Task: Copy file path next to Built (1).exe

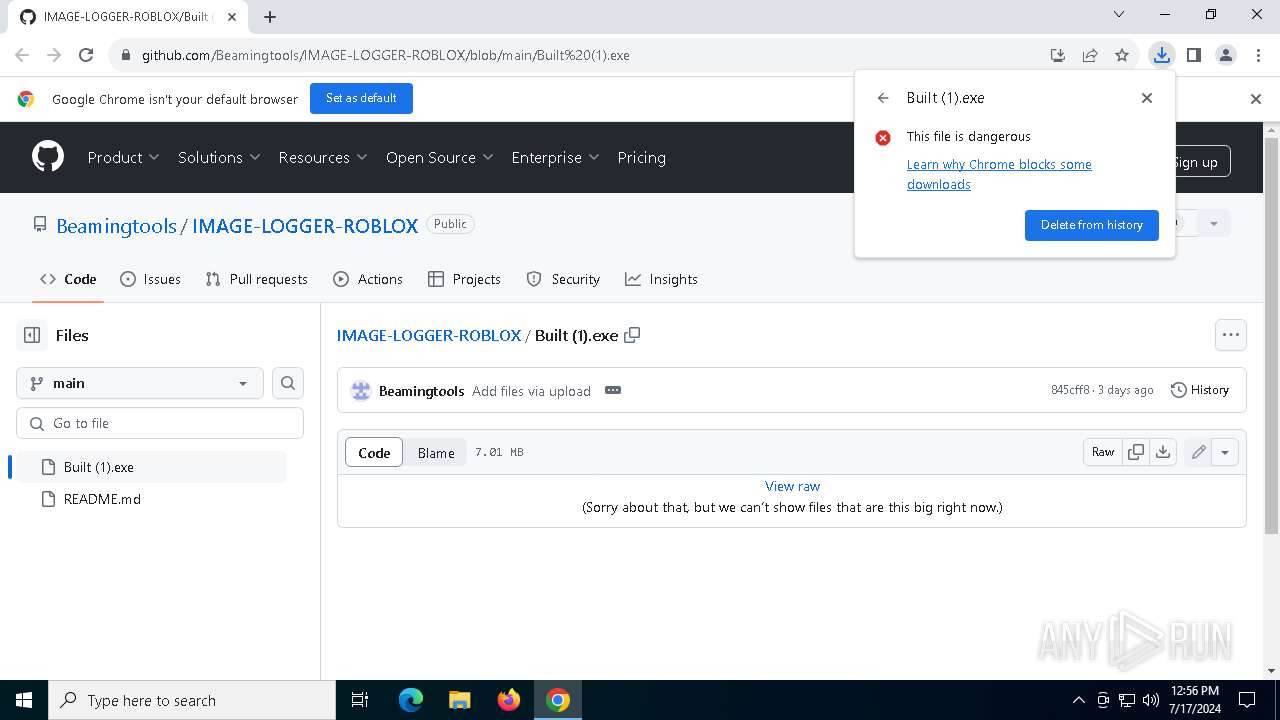Action: point(632,335)
